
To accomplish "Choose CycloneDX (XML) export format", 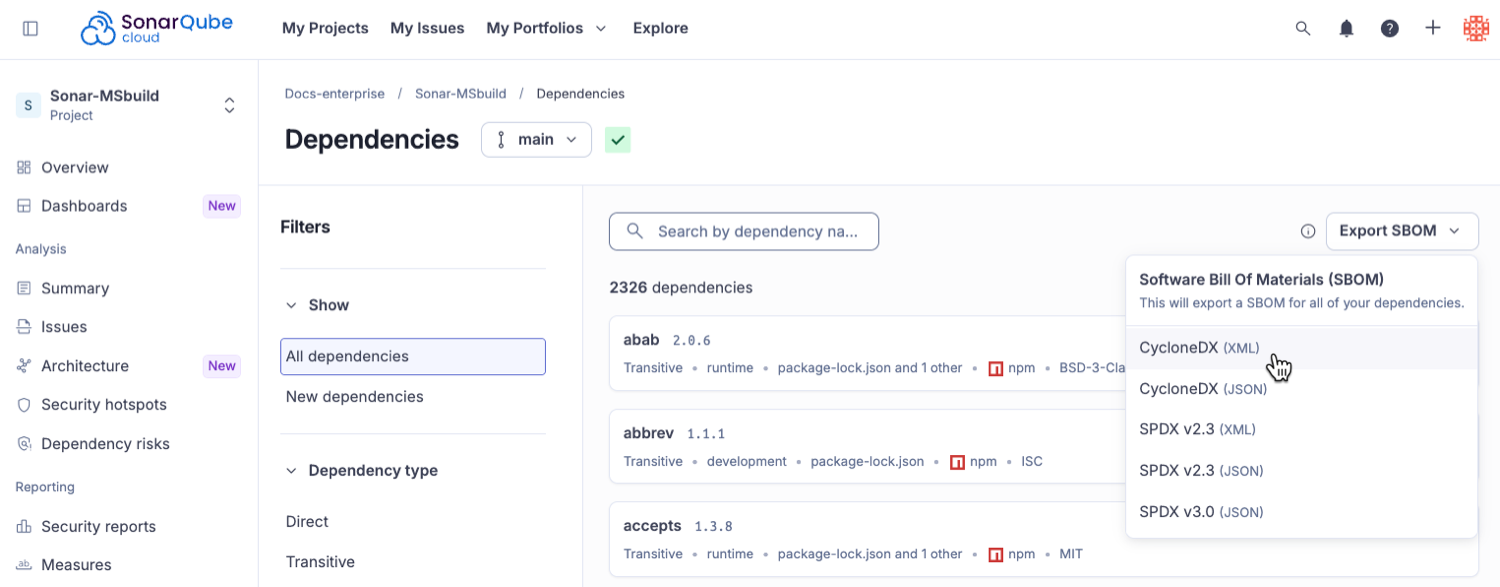I will point(1302,348).
